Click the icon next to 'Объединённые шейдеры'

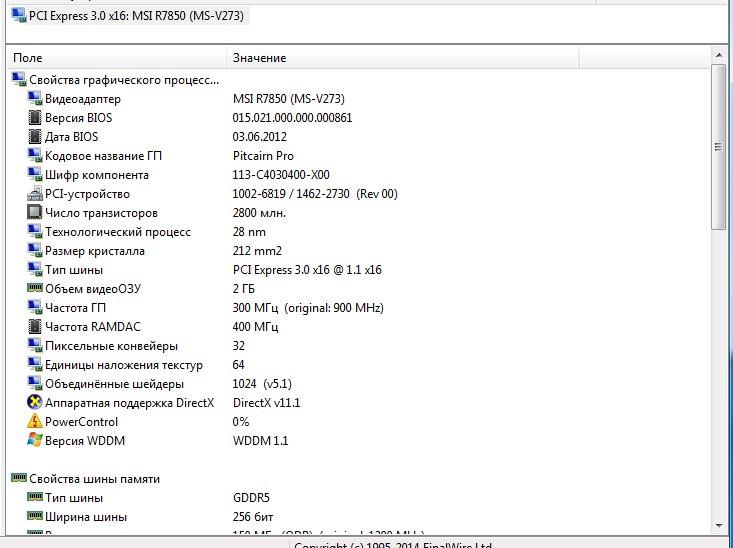(35, 384)
